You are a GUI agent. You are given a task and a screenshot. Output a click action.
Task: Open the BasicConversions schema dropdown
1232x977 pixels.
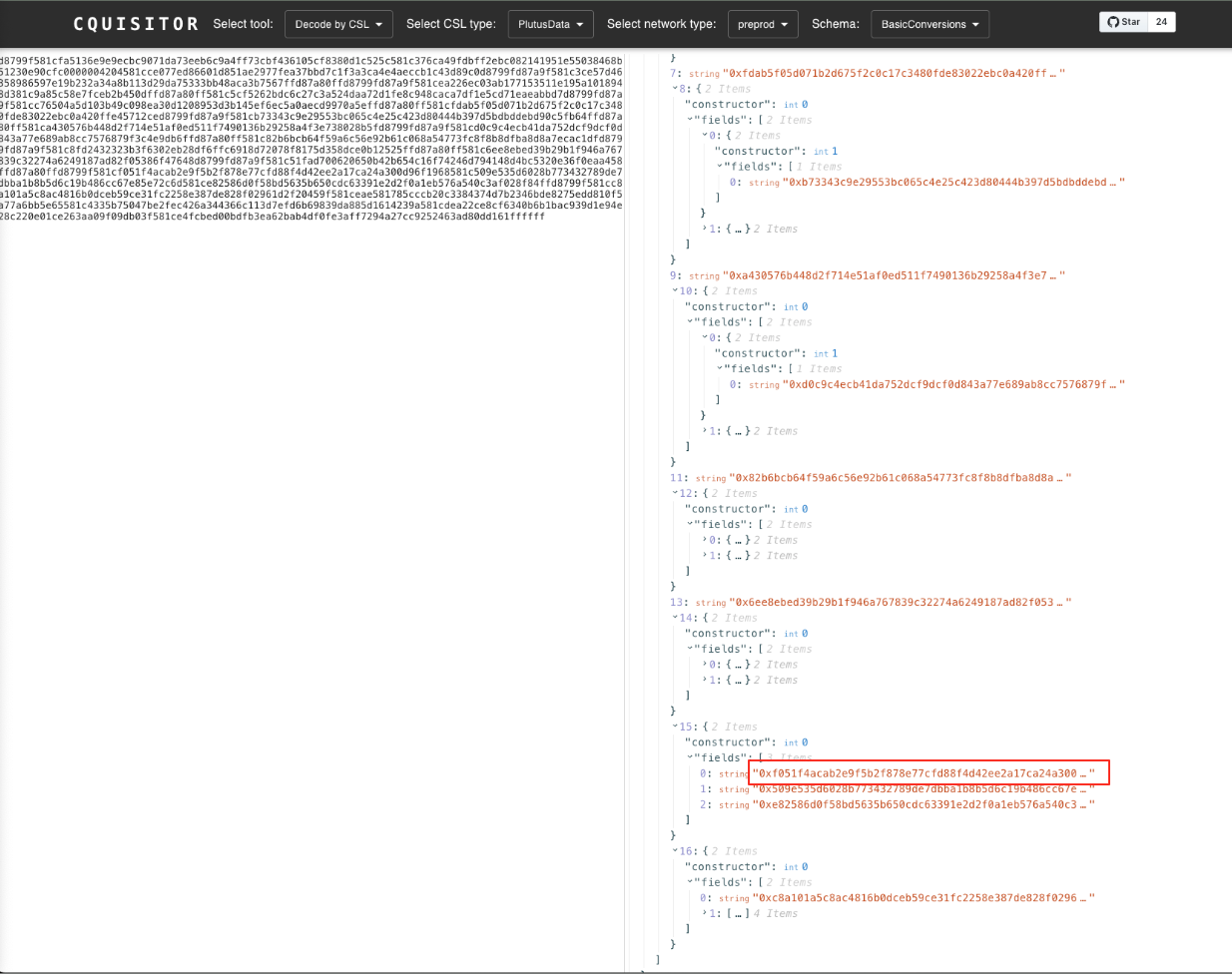click(929, 24)
